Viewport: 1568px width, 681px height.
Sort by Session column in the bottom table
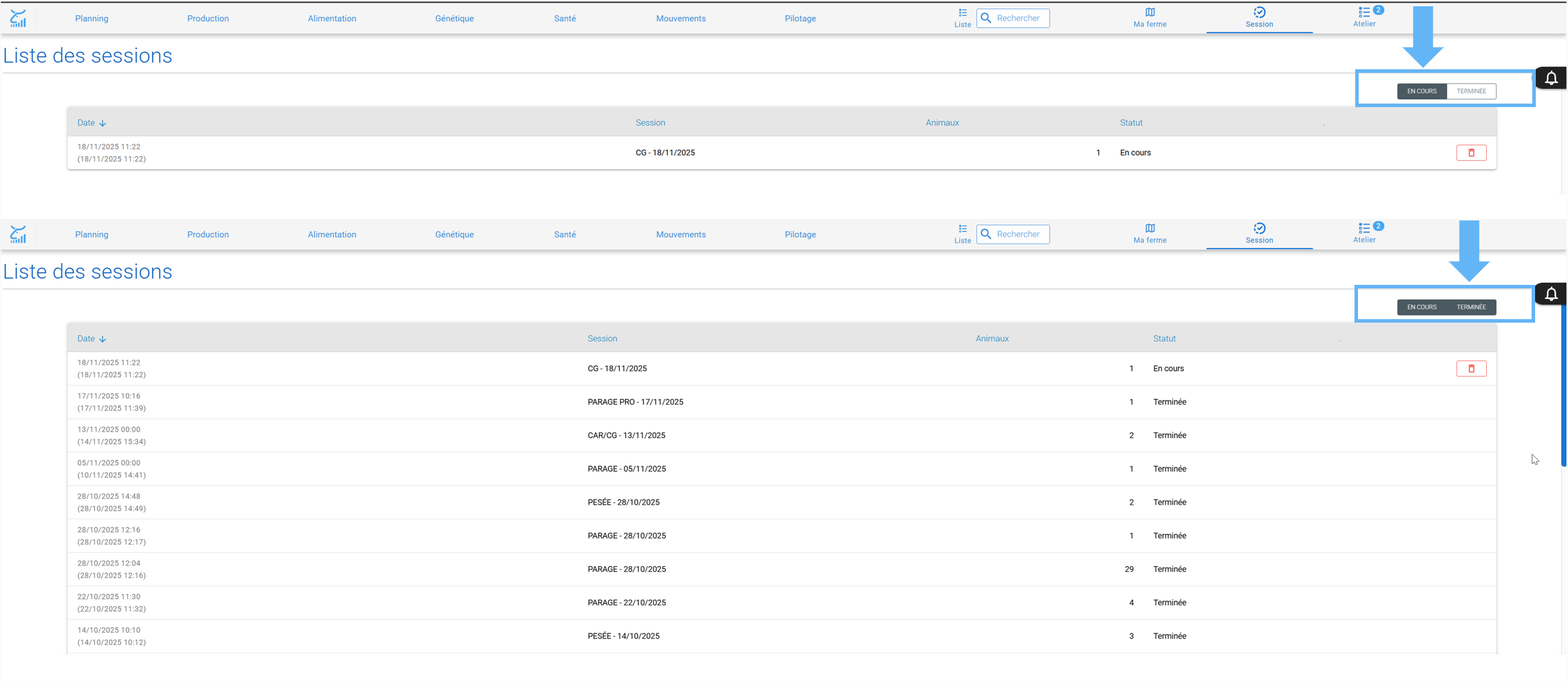[602, 339]
